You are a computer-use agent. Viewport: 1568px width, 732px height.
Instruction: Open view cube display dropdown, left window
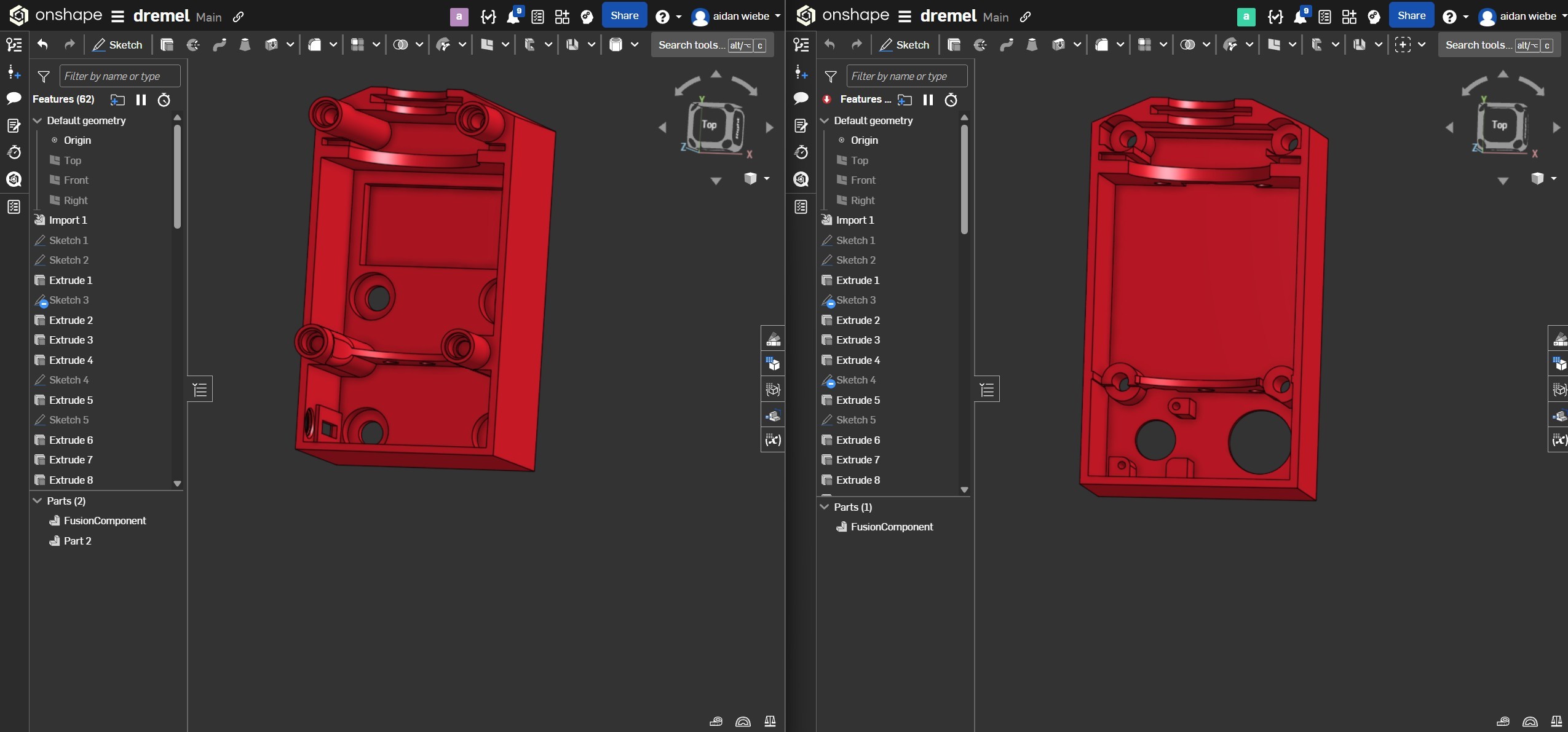coord(767,178)
